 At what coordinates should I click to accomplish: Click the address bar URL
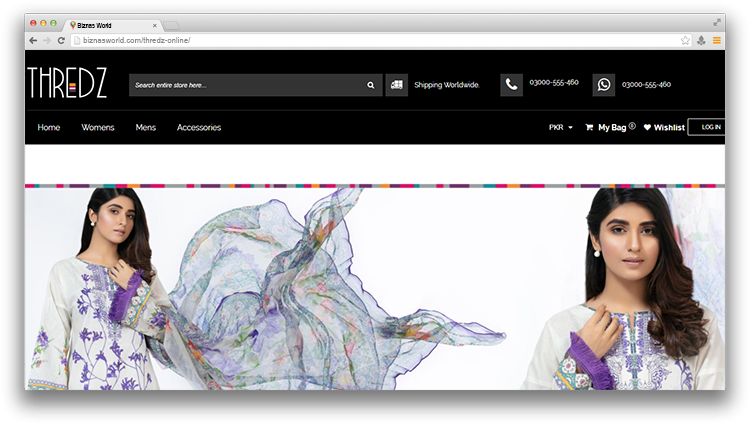point(136,41)
